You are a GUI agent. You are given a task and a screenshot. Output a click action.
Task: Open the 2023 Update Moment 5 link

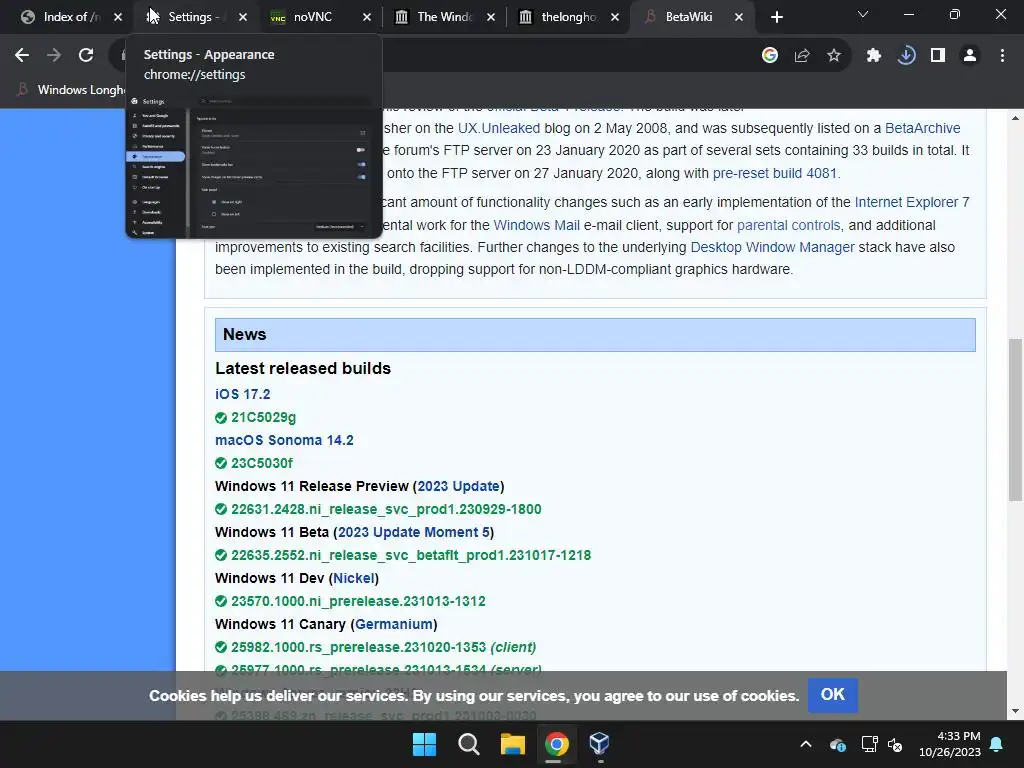[414, 532]
